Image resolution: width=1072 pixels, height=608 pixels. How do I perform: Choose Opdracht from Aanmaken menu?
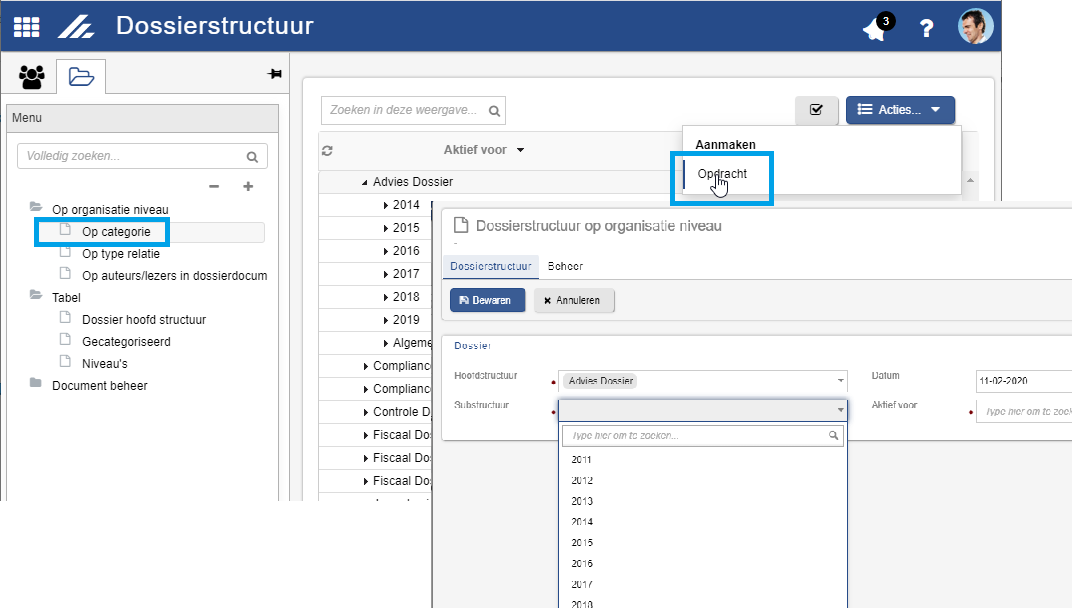pos(722,174)
